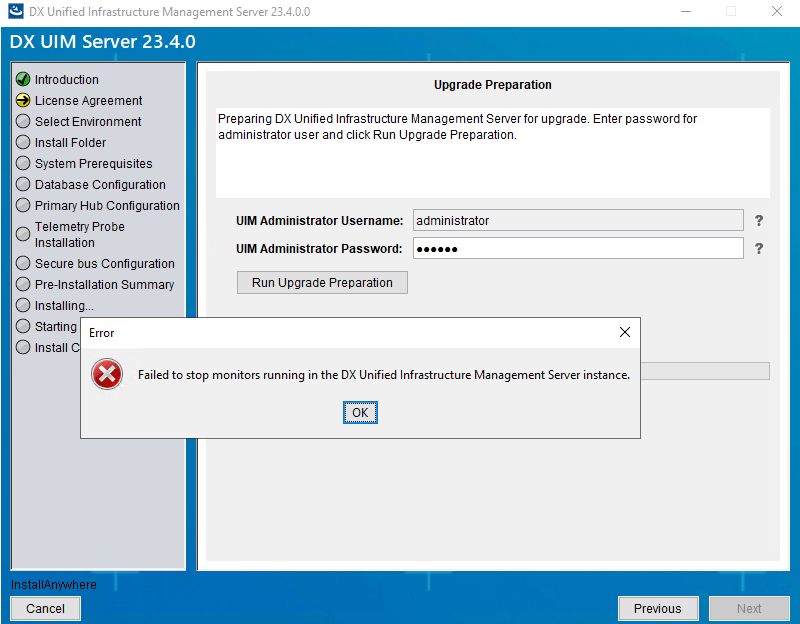Click the License Agreement step label
Image resolution: width=800 pixels, height=624 pixels.
coord(88,101)
